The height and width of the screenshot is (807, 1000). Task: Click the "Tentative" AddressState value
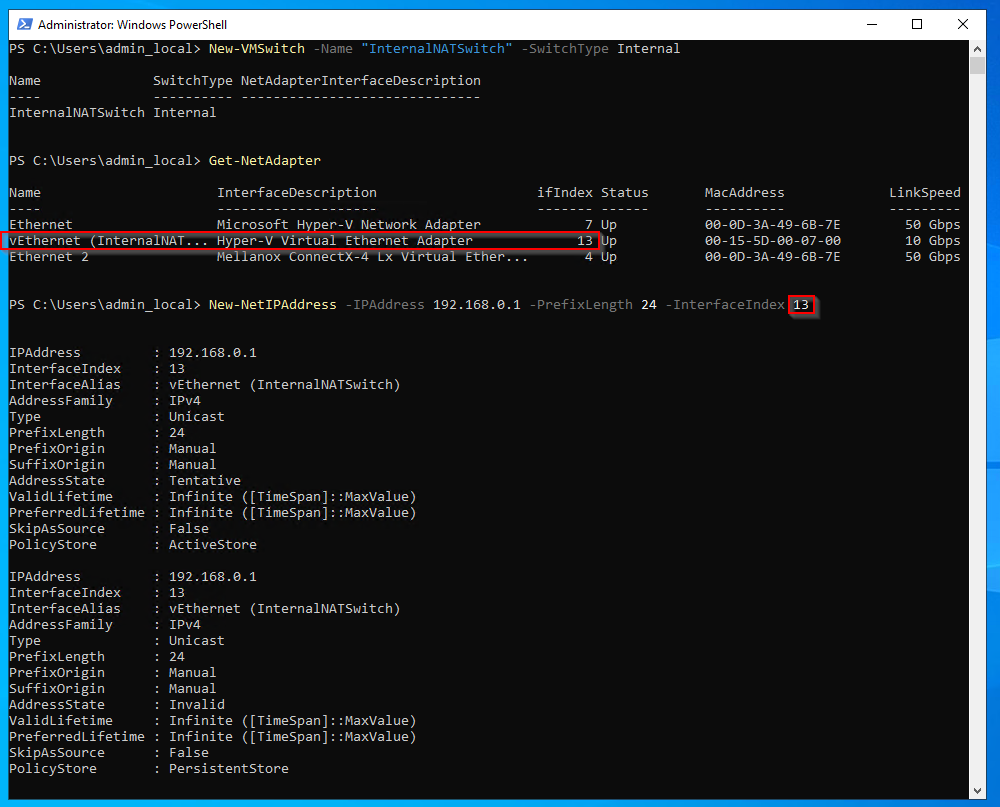click(205, 480)
